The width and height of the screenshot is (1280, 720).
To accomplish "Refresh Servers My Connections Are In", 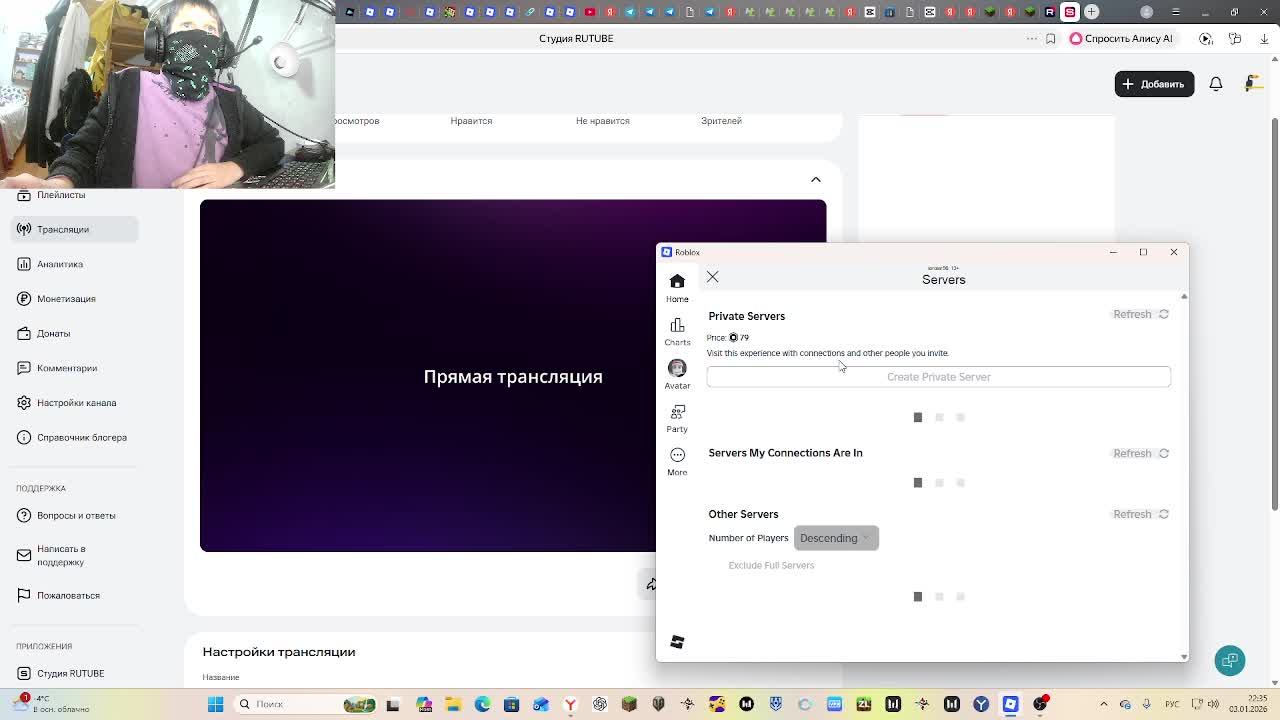I will point(1141,453).
